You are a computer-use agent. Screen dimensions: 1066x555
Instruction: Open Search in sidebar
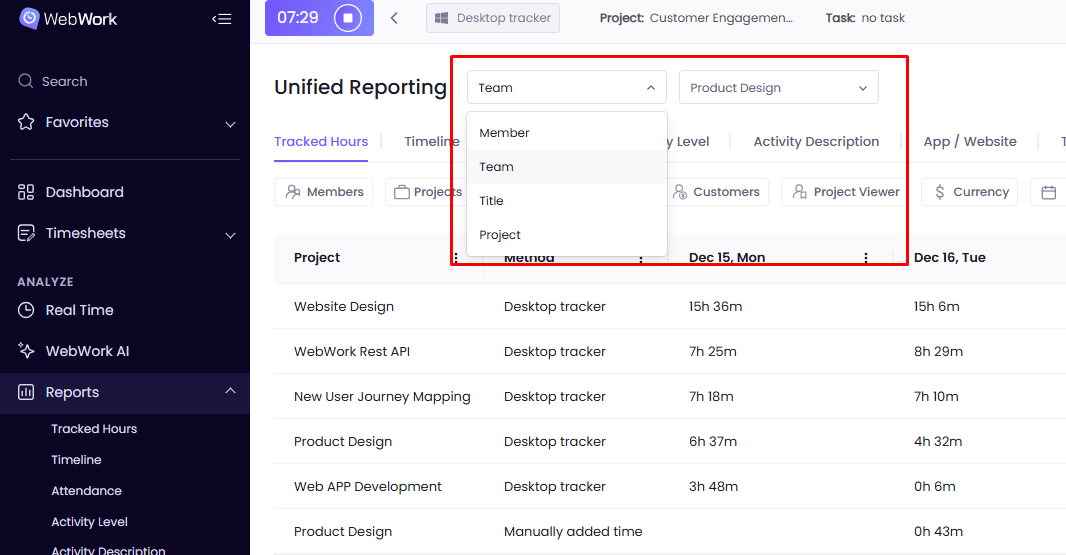pos(64,81)
